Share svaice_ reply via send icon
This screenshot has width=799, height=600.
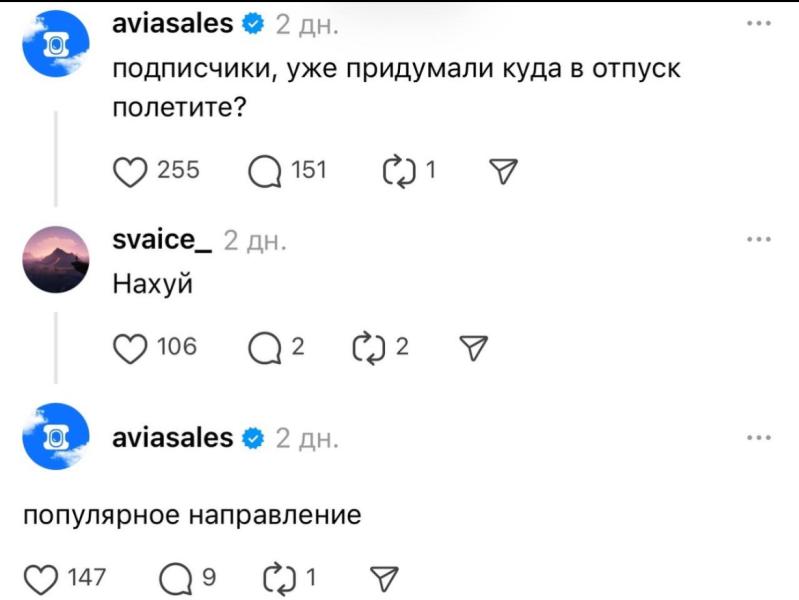[x=473, y=348]
